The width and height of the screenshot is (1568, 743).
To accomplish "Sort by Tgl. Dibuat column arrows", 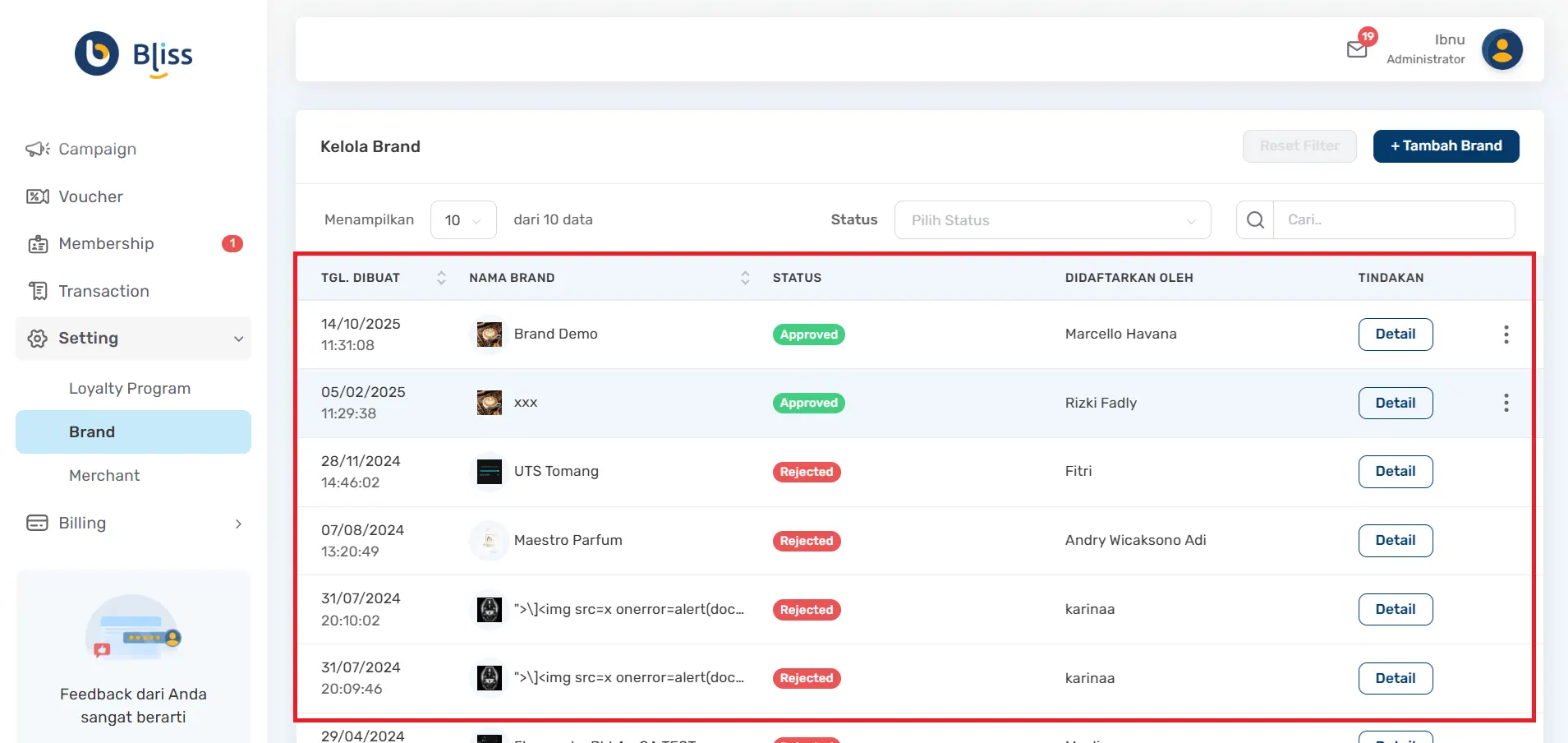I will point(441,278).
